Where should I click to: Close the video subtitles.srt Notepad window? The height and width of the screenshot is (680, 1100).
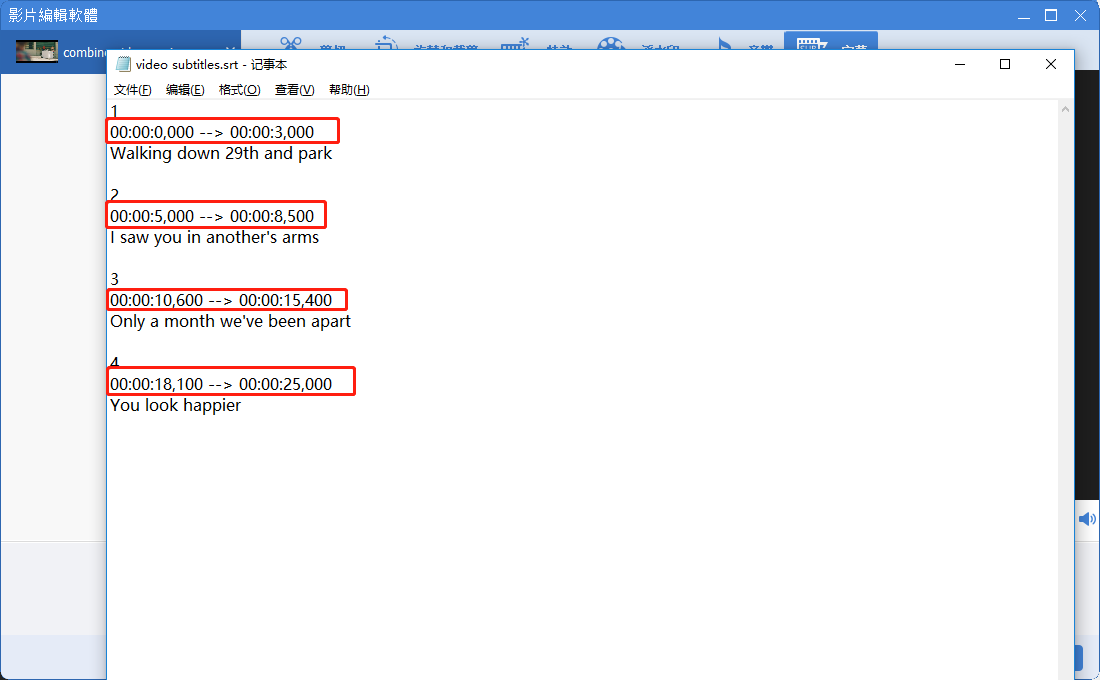tap(1050, 64)
